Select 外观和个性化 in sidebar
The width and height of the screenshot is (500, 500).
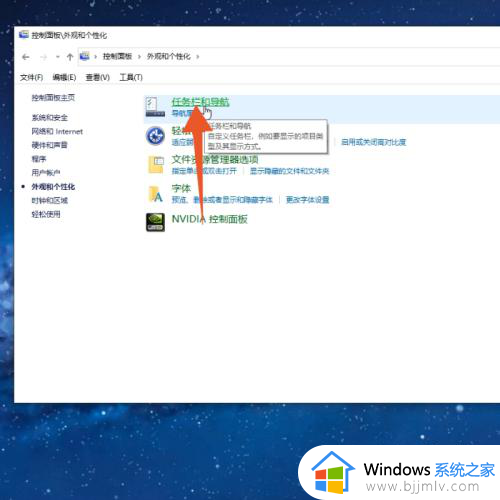(53, 187)
